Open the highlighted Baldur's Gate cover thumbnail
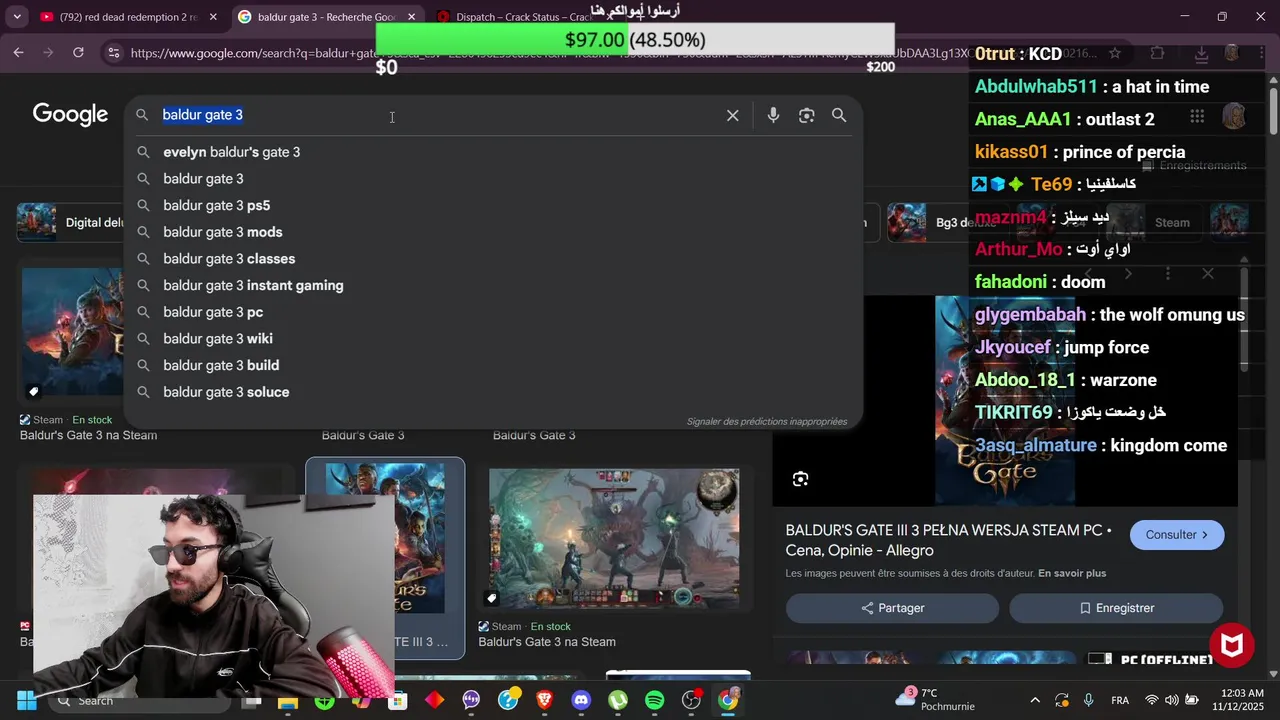This screenshot has height=720, width=1280. click(x=385, y=540)
